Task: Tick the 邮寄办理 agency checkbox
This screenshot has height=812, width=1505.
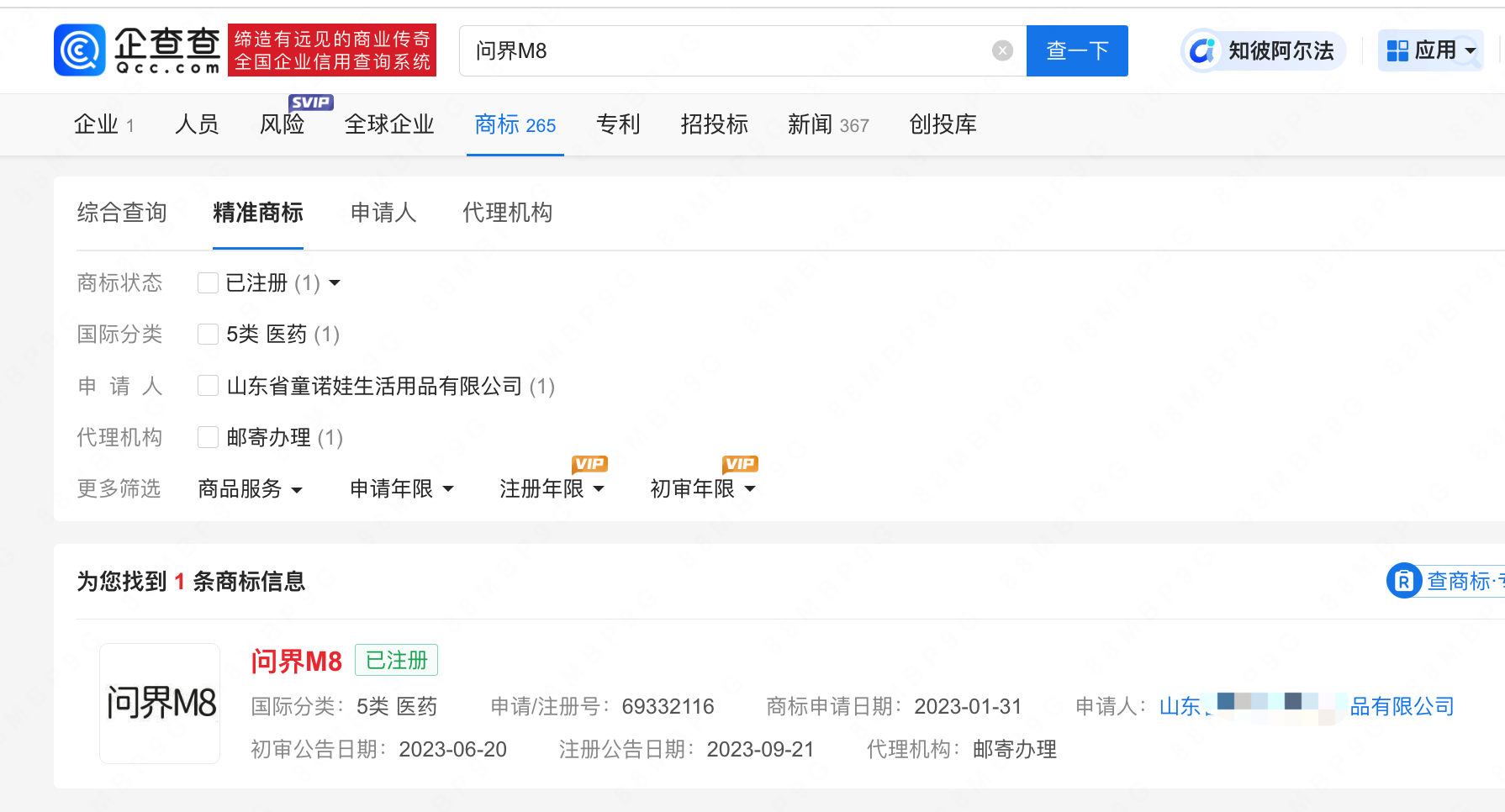Action: (208, 437)
